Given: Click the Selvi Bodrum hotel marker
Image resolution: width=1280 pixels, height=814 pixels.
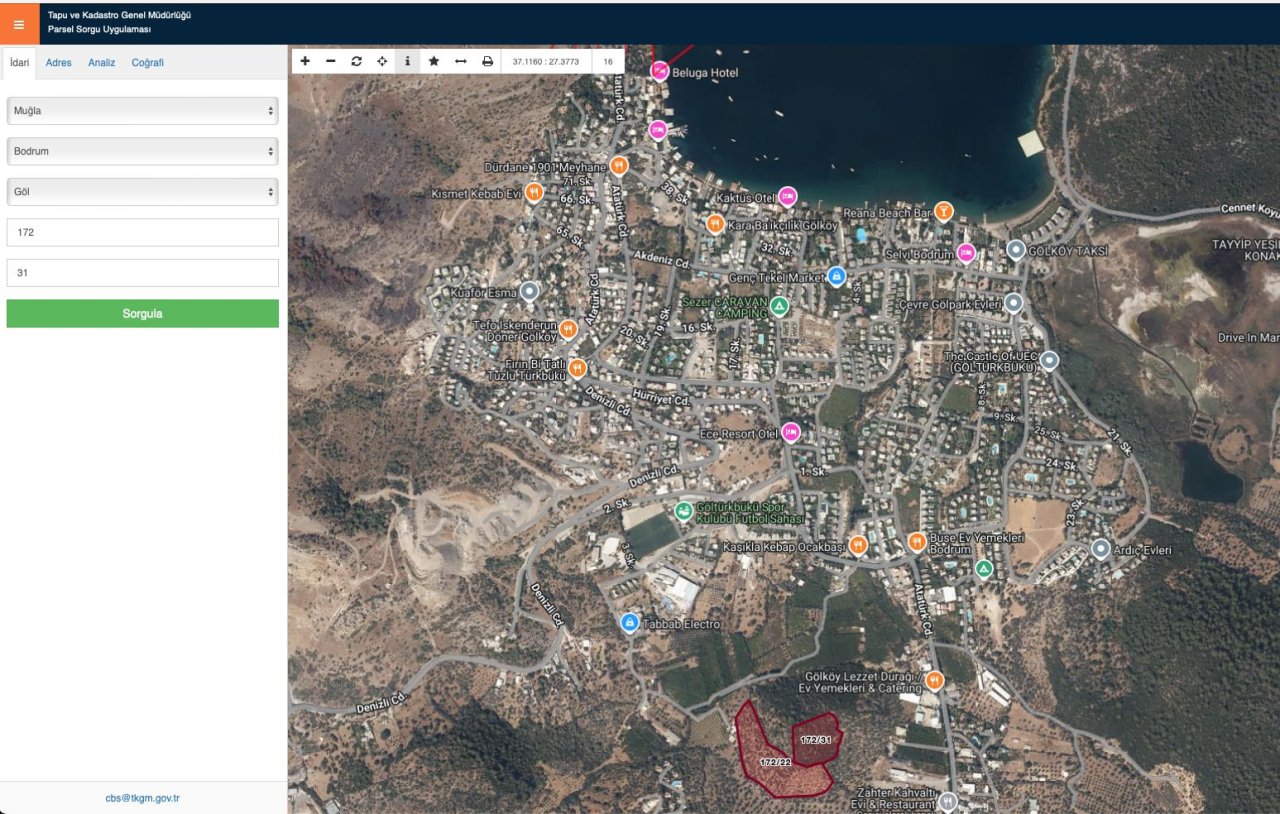Looking at the screenshot, I should pos(966,253).
